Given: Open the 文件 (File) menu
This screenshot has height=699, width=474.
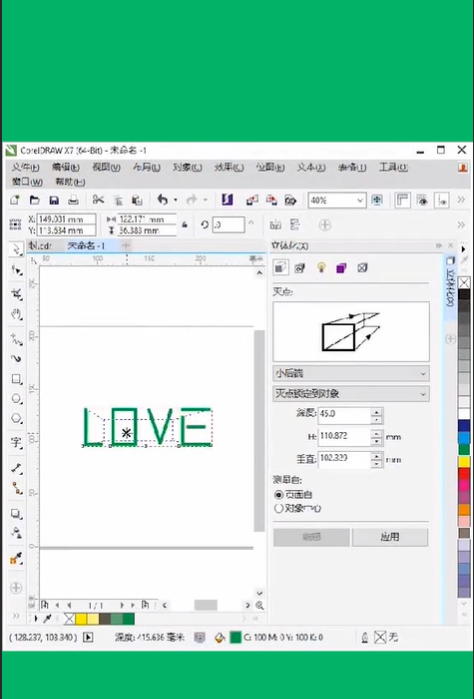Looking at the screenshot, I should (x=25, y=167).
